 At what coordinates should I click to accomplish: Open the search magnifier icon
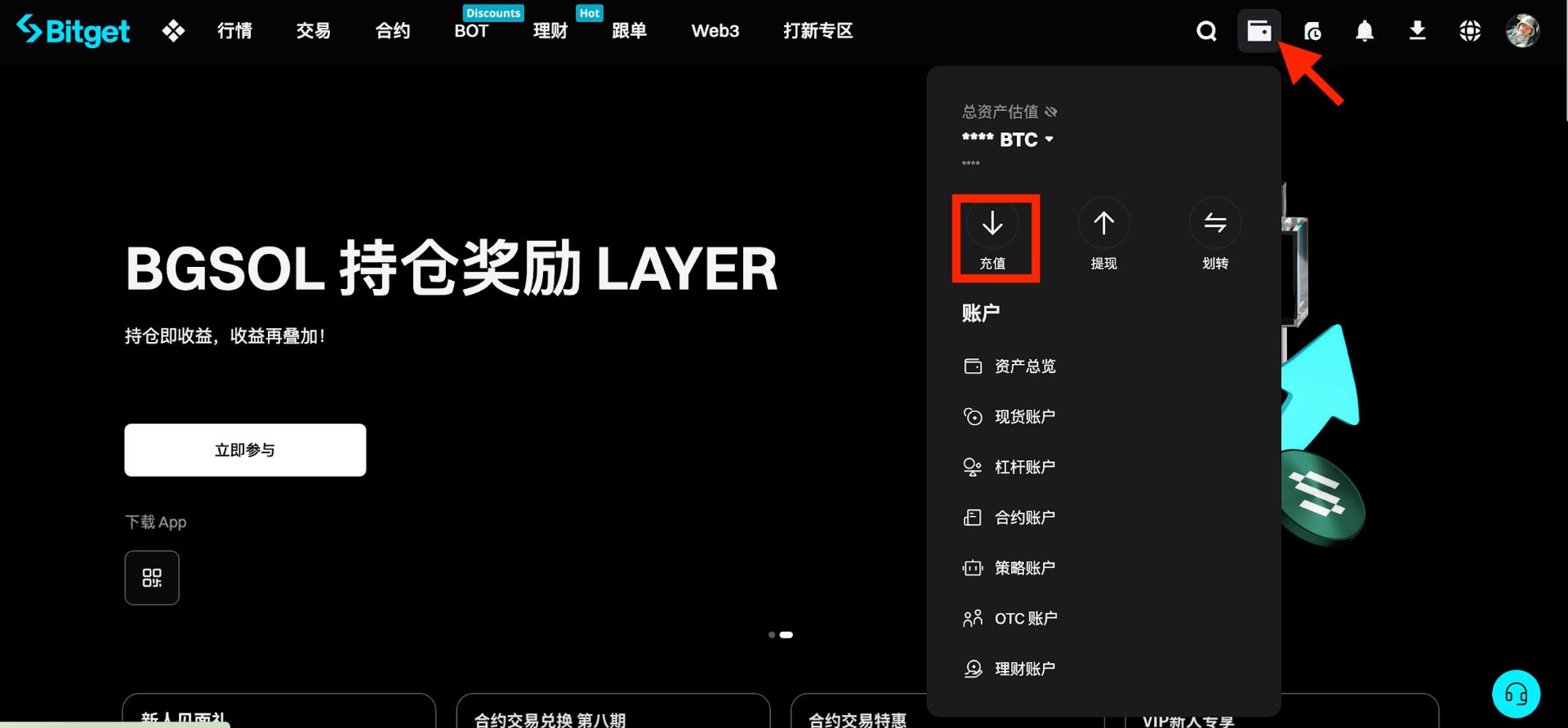(1206, 31)
